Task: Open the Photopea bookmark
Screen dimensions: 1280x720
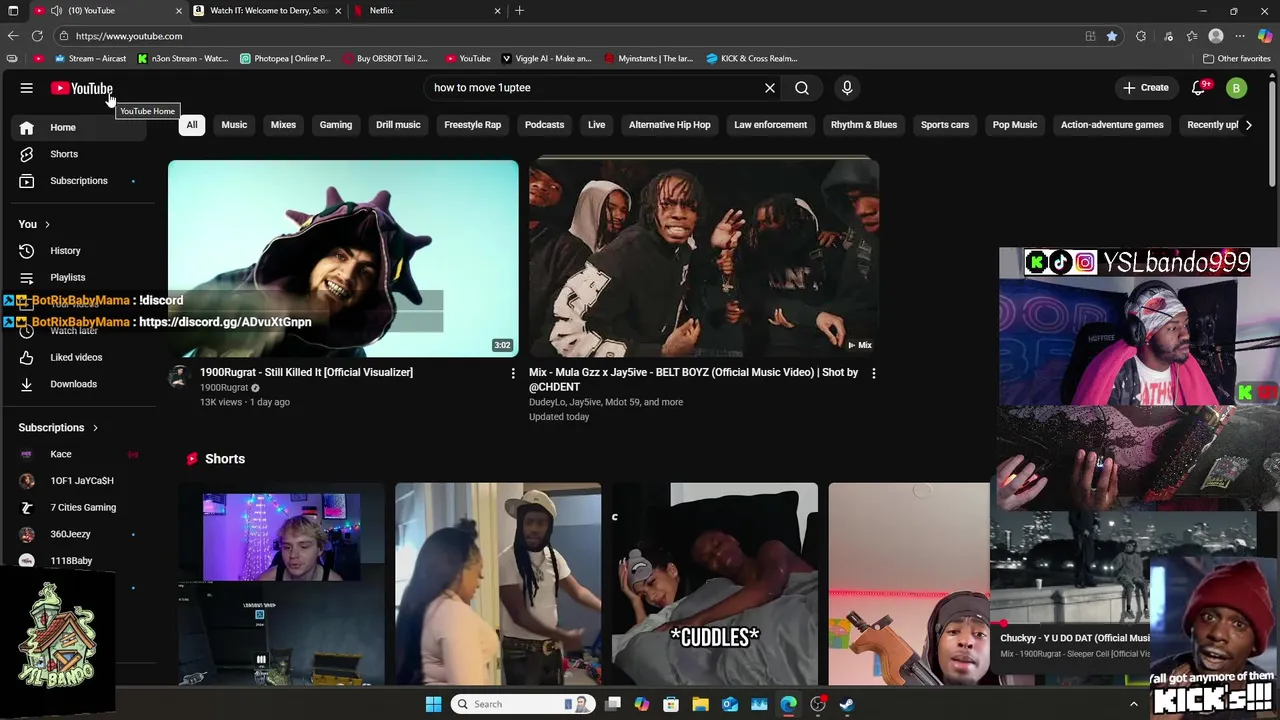Action: (x=285, y=59)
